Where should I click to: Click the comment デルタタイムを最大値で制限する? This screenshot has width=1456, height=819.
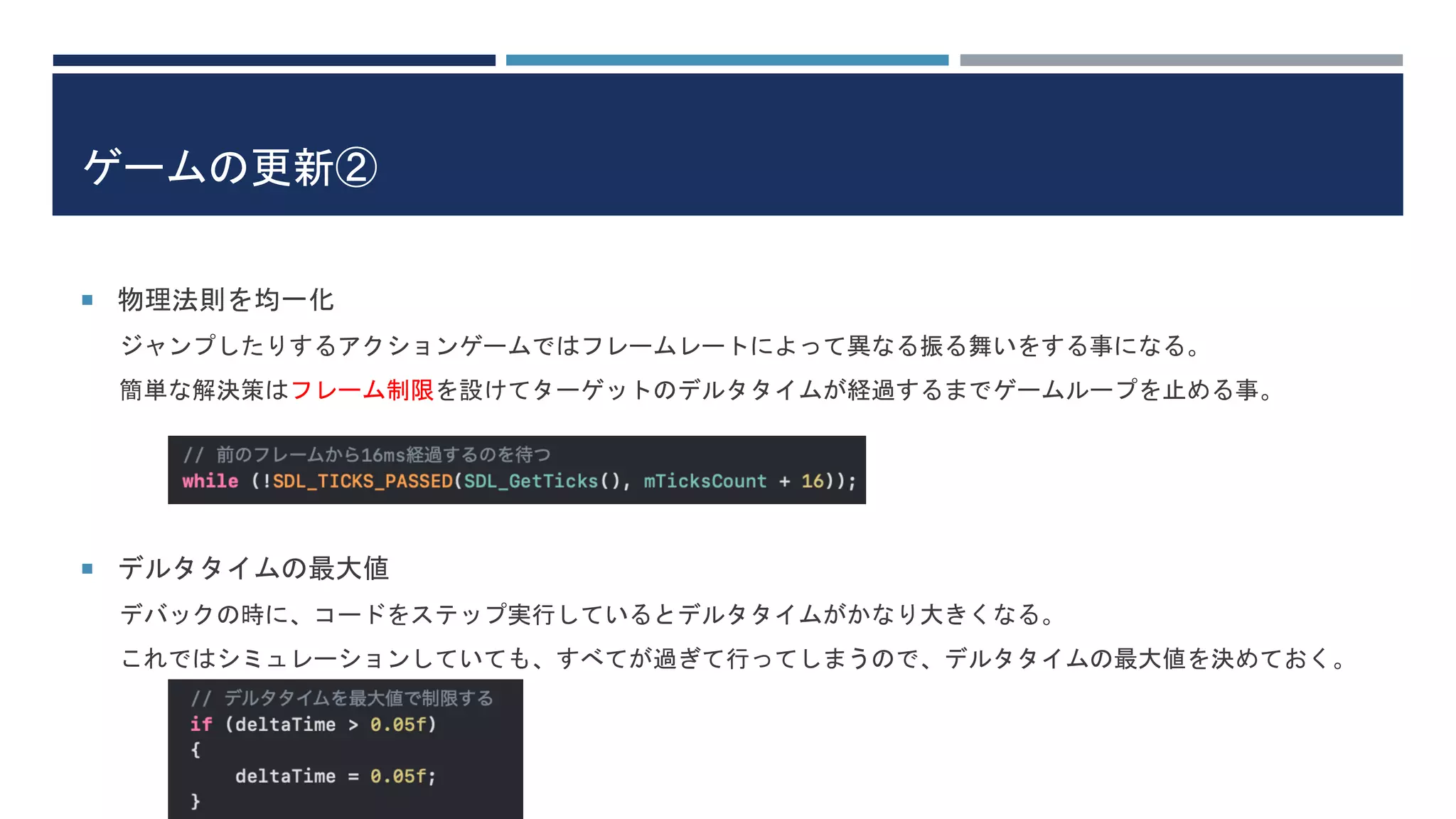coord(358,698)
